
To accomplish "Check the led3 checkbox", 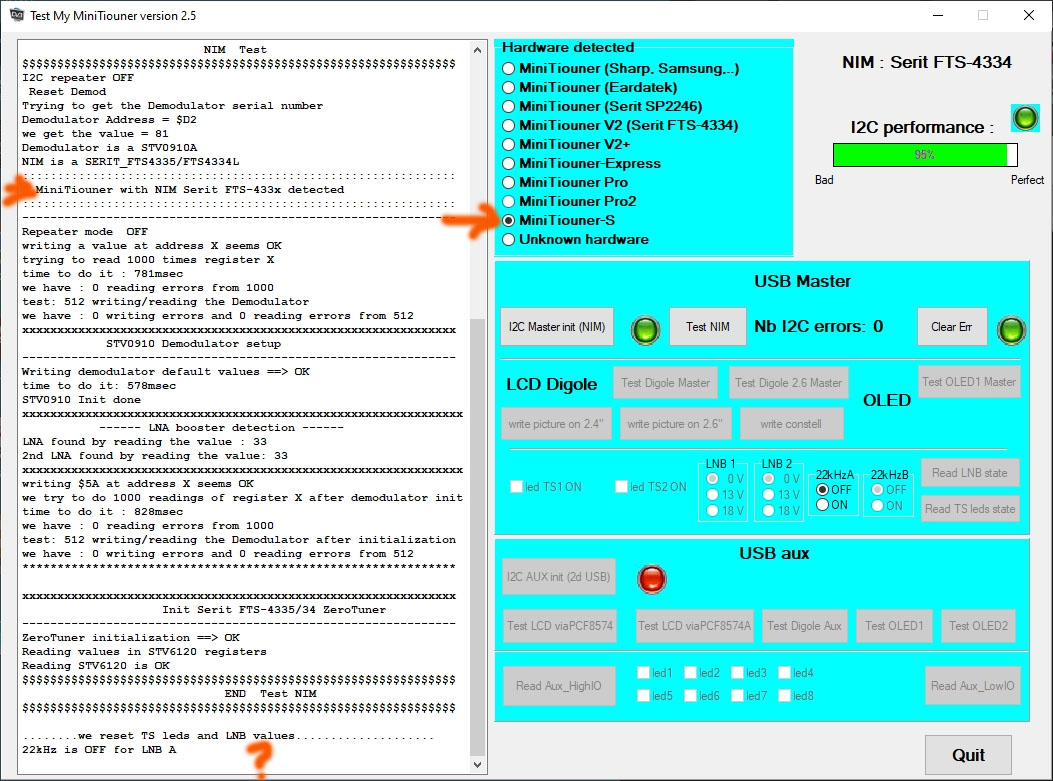I will (x=737, y=672).
